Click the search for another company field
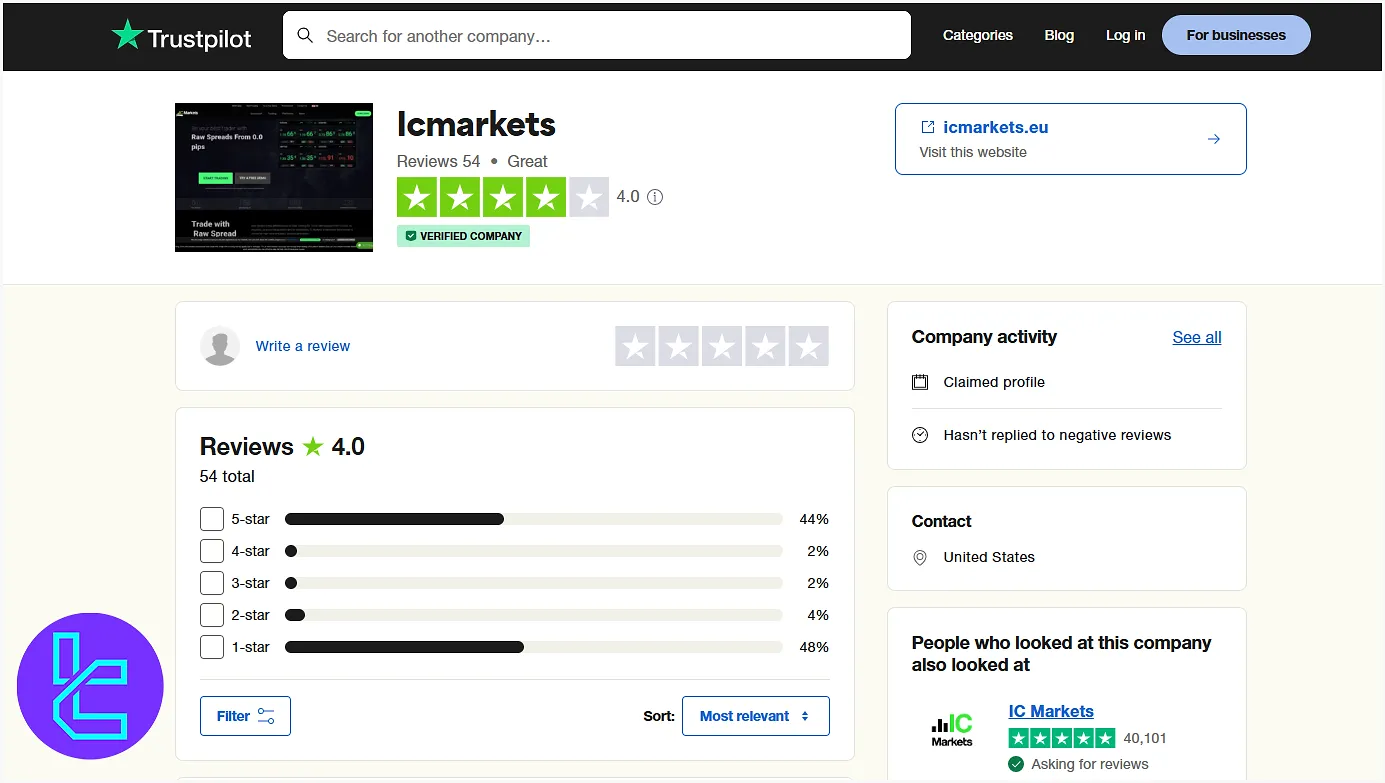Viewport: 1385px width, 783px height. (597, 36)
